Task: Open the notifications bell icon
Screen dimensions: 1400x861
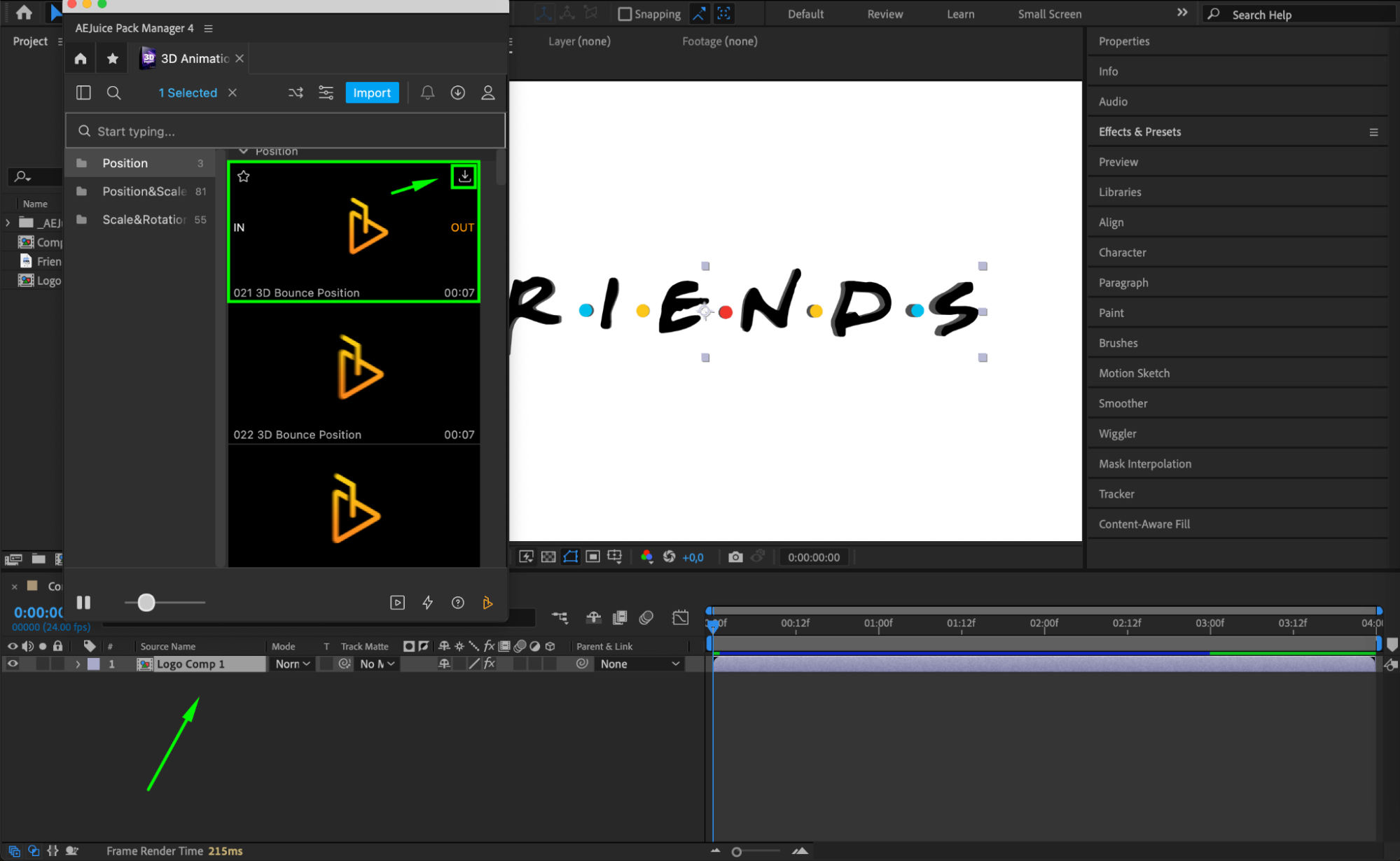Action: 427,93
